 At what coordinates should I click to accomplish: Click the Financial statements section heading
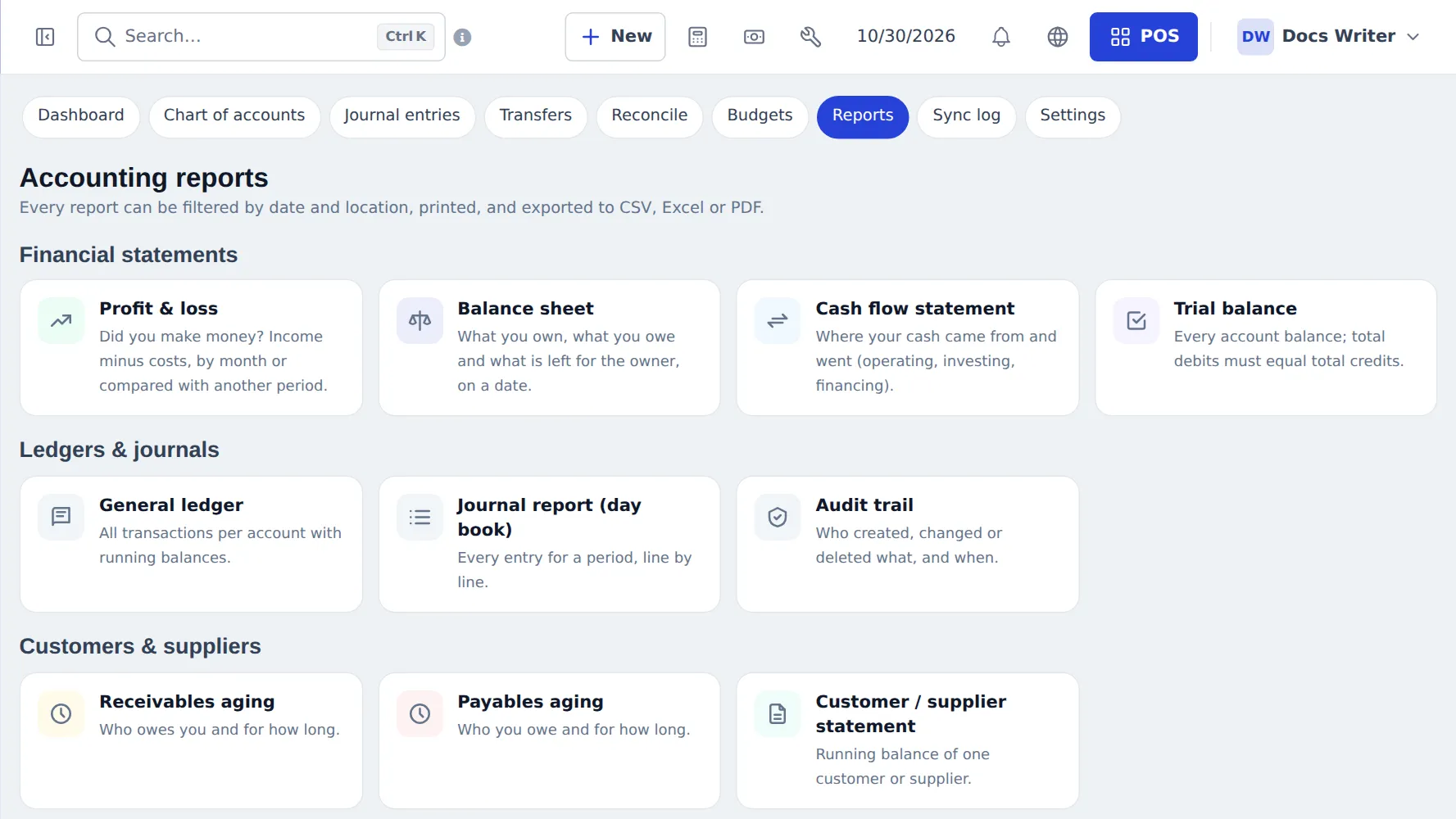[x=129, y=255]
